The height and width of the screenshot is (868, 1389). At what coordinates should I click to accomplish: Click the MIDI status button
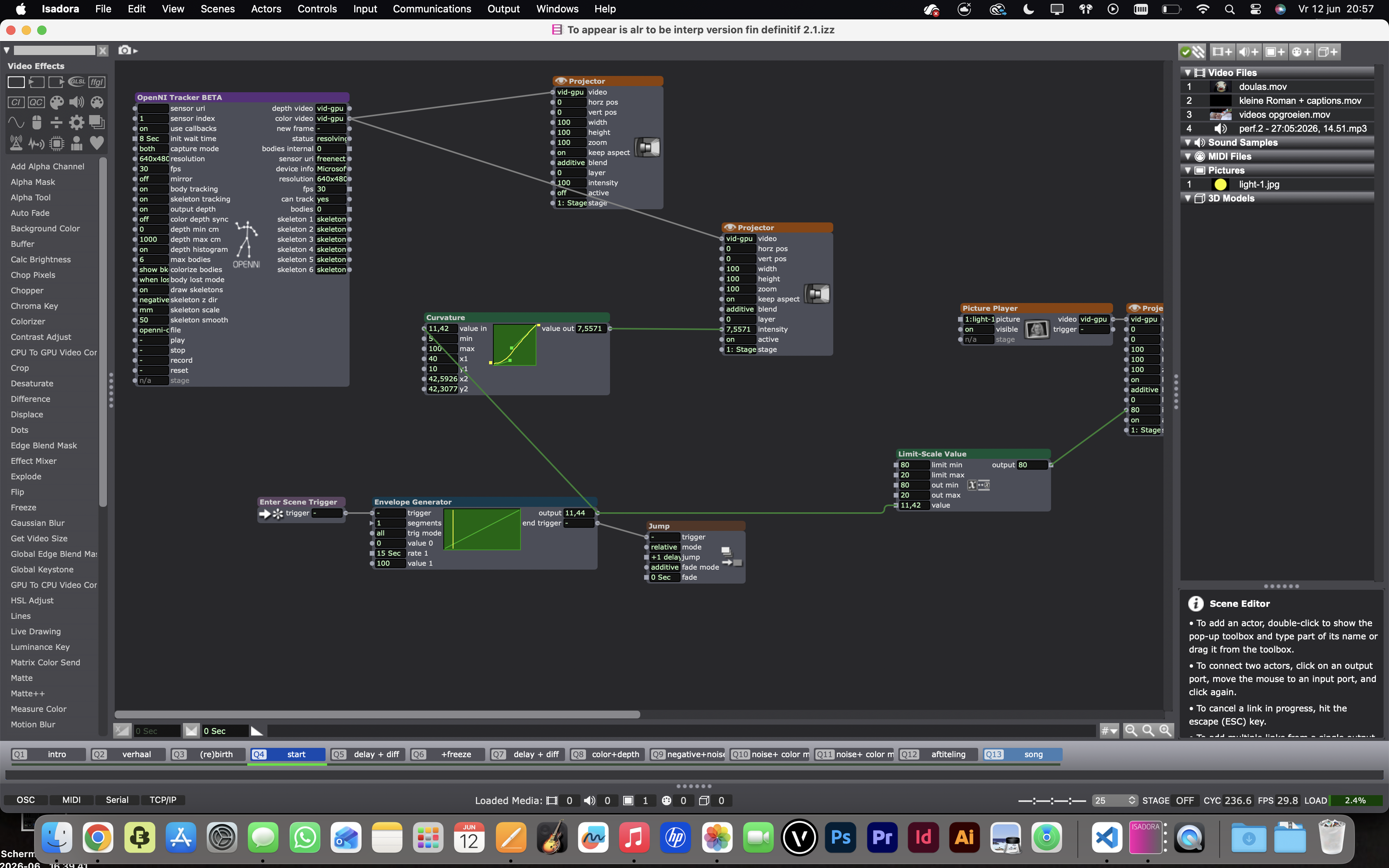click(x=71, y=800)
